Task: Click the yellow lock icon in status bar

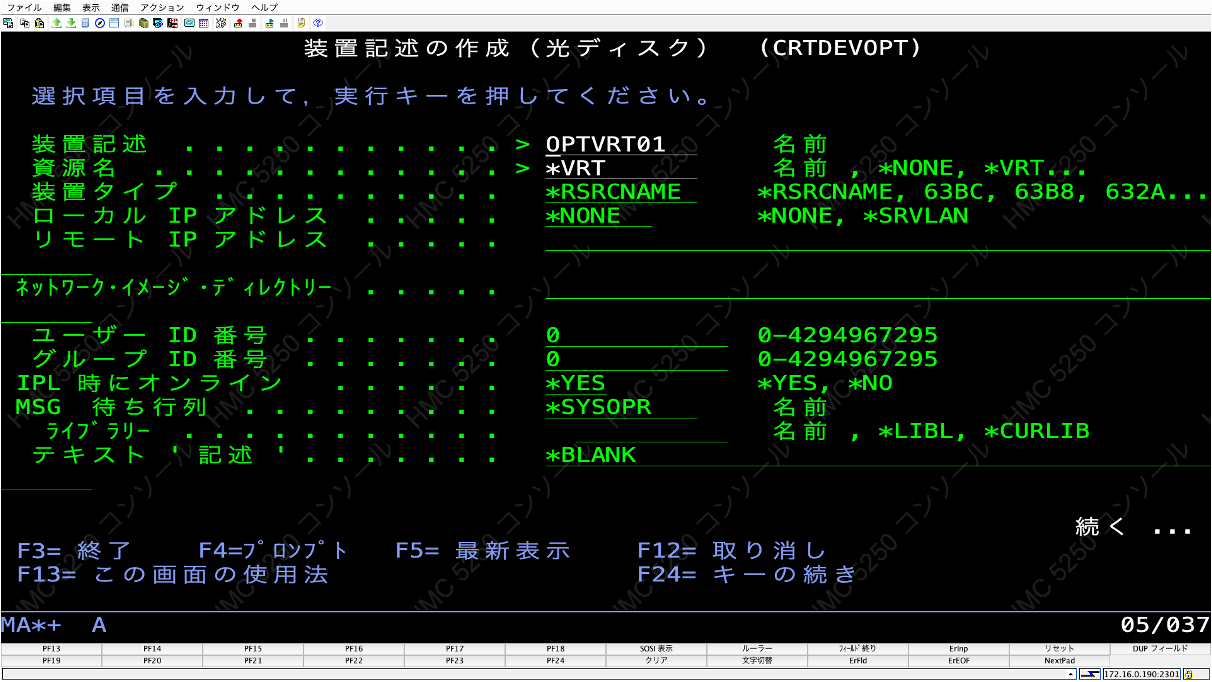Action: click(1188, 675)
